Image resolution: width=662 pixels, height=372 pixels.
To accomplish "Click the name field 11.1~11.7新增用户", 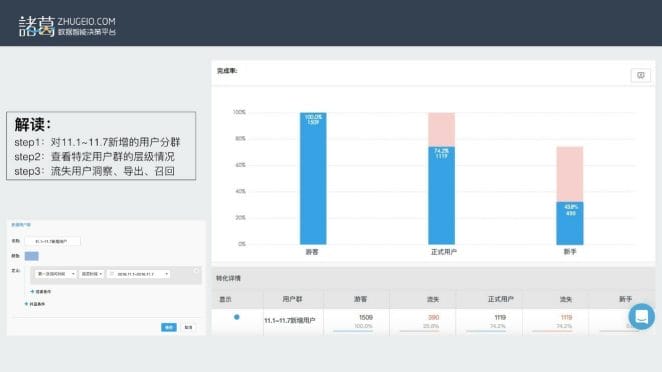I will tap(52, 241).
